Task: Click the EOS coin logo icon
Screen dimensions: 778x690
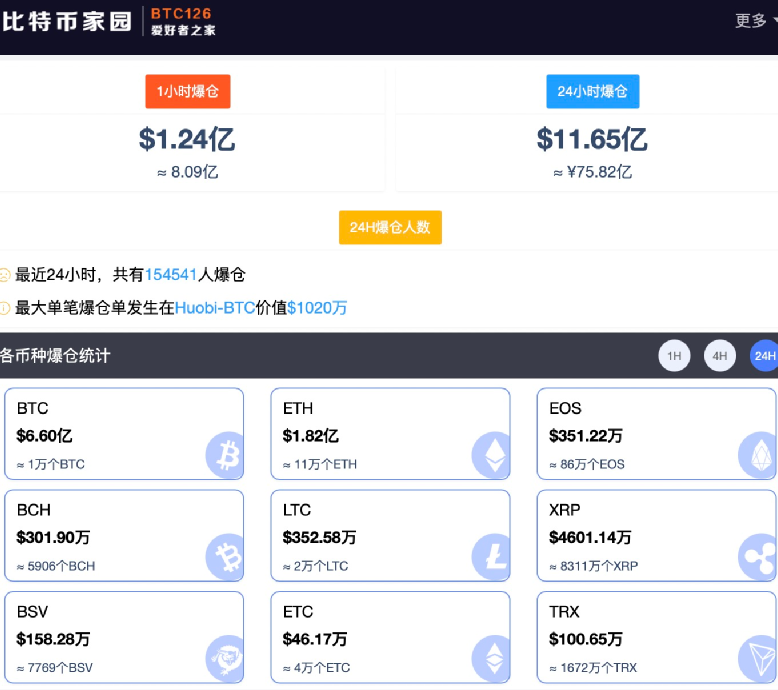Action: point(757,454)
